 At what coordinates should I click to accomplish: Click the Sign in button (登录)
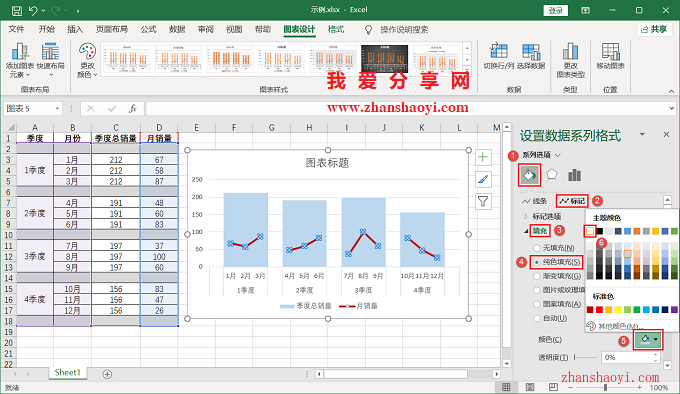click(556, 10)
